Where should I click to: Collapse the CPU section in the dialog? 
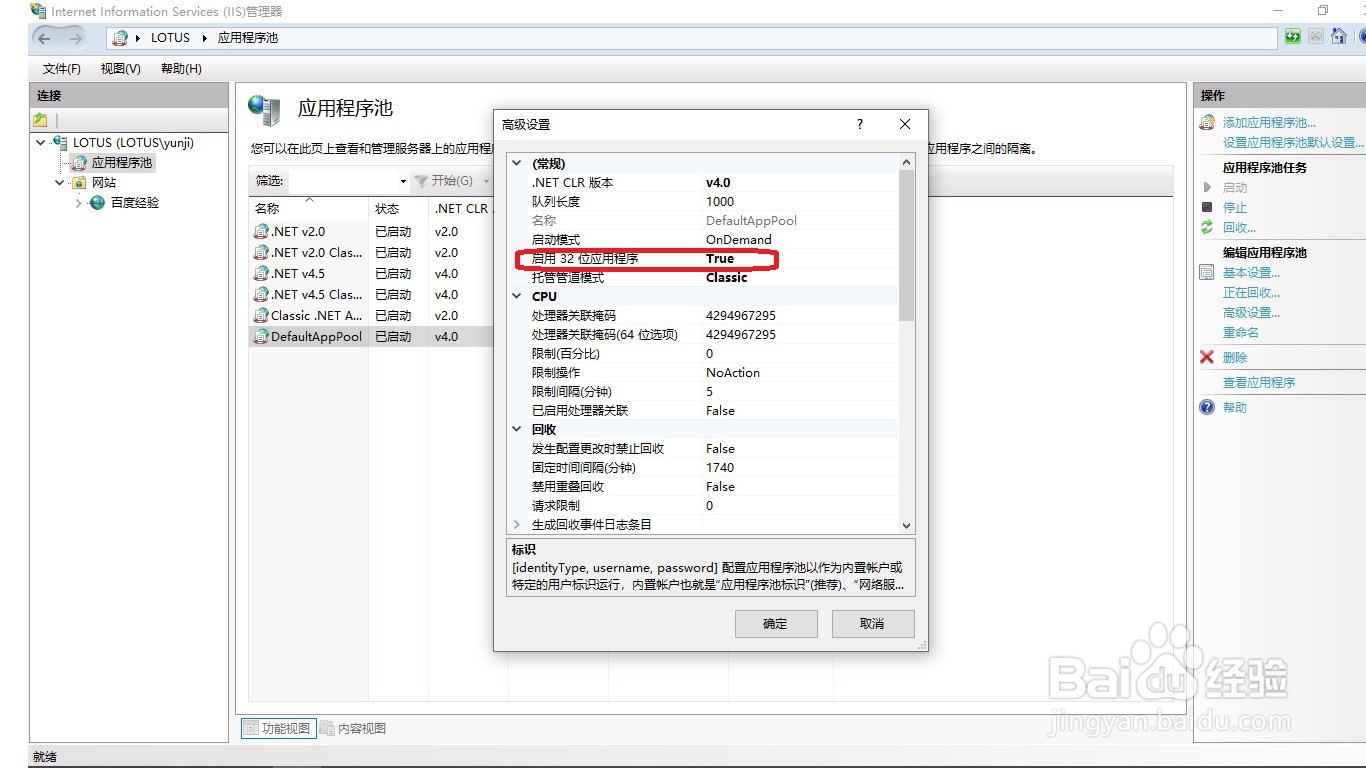(x=517, y=296)
